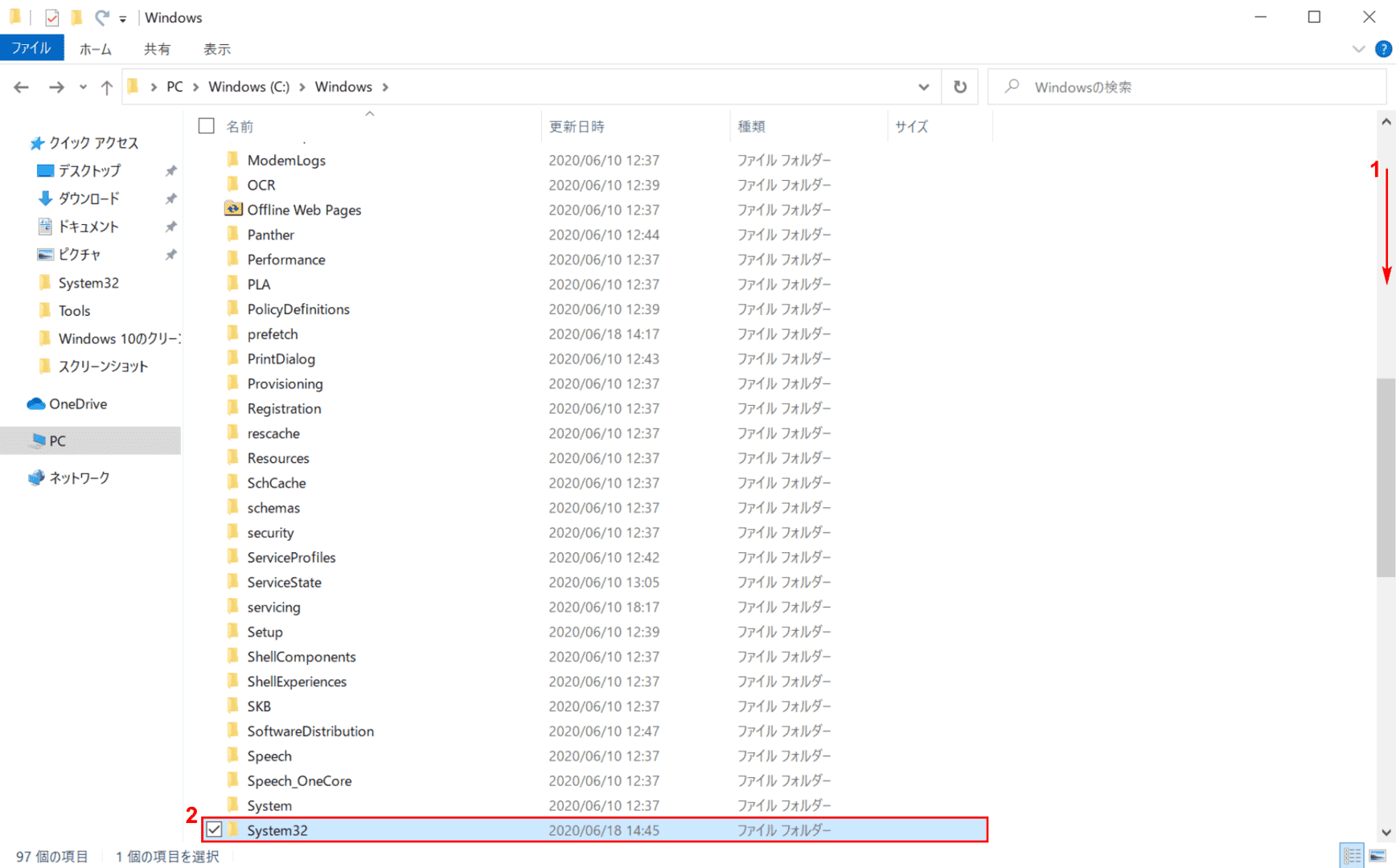Sort by 名前 column header

coord(240,126)
